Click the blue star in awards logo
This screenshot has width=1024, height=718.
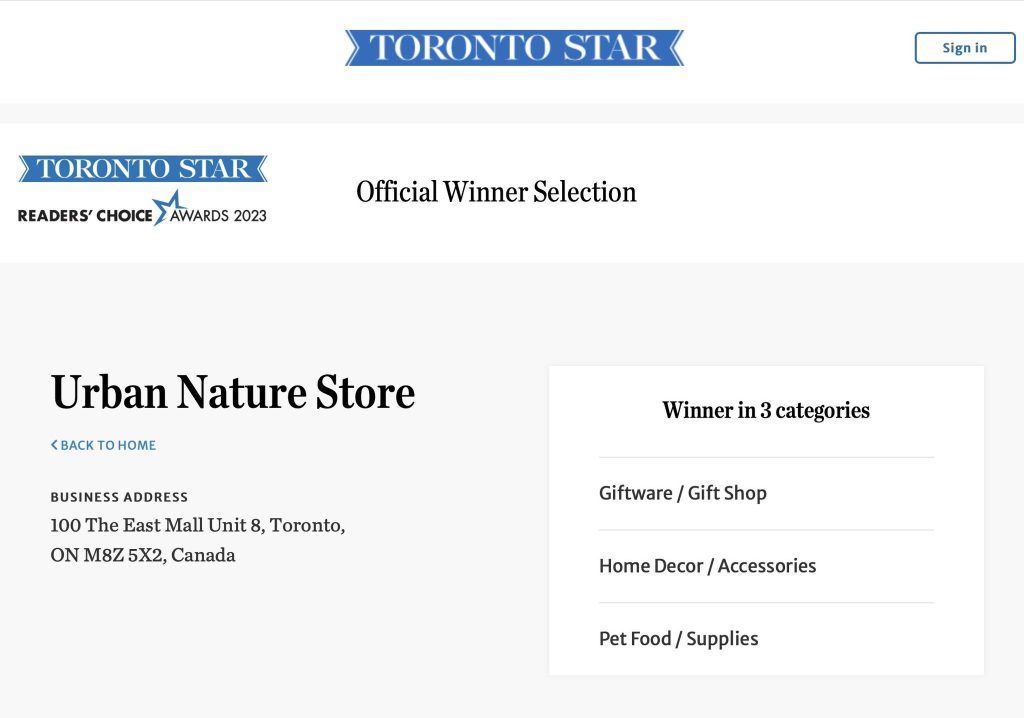pos(168,207)
